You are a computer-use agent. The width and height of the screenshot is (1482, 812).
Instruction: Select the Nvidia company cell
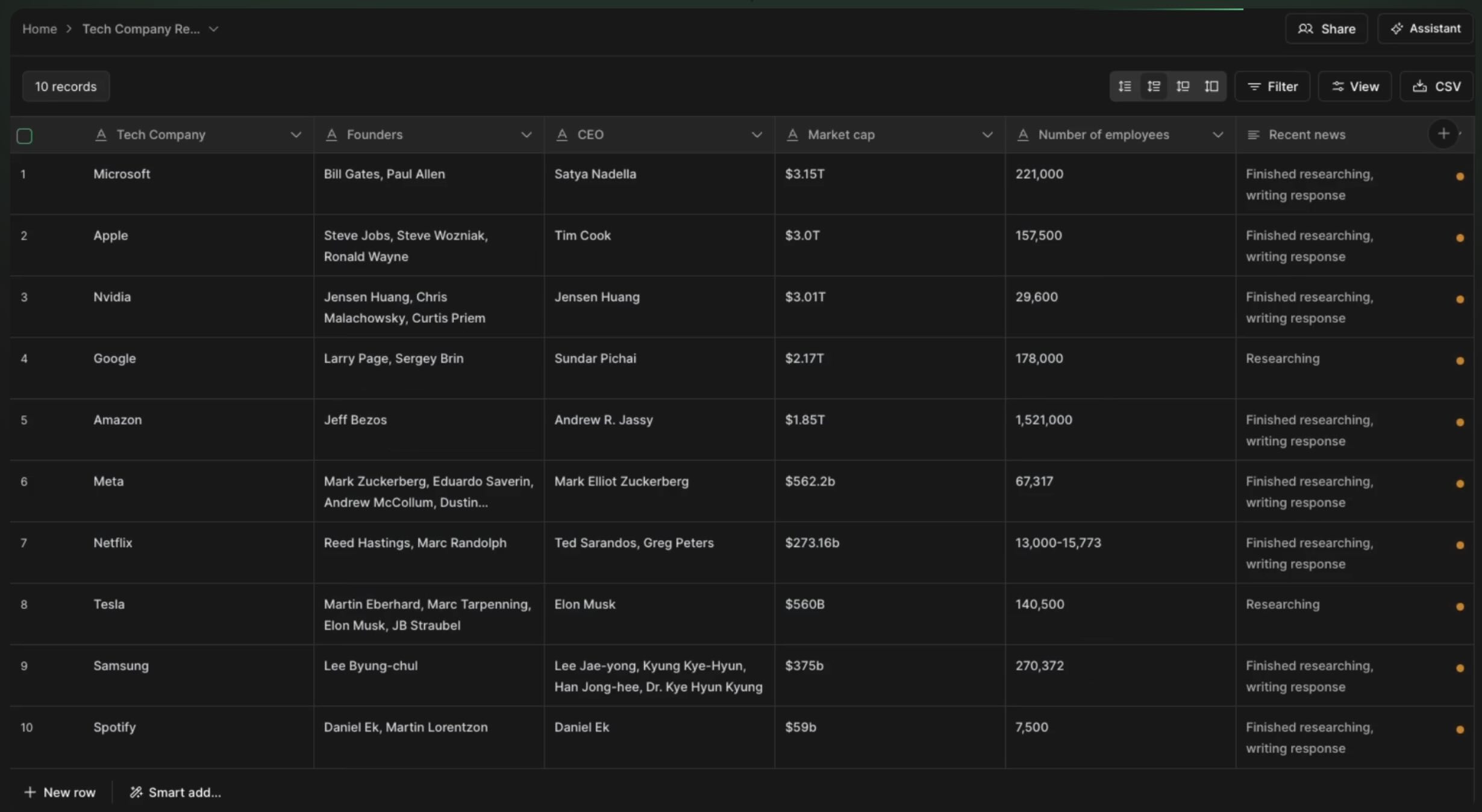[x=198, y=307]
